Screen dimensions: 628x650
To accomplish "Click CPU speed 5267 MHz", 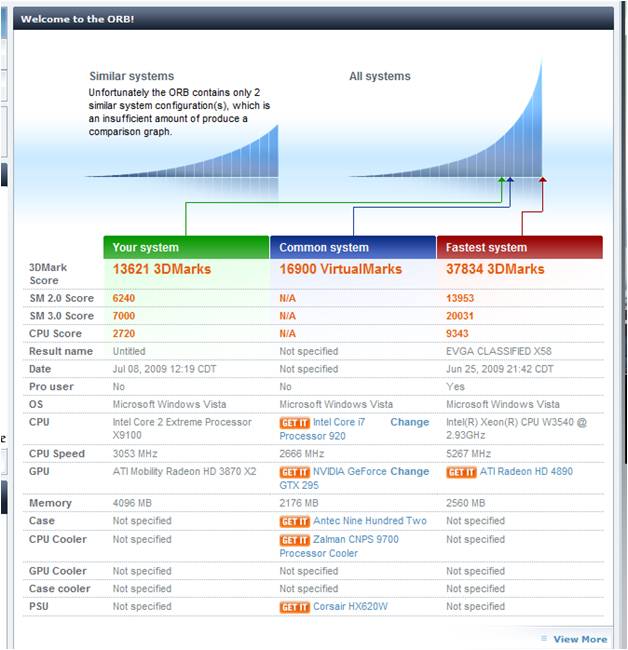I will tap(468, 454).
